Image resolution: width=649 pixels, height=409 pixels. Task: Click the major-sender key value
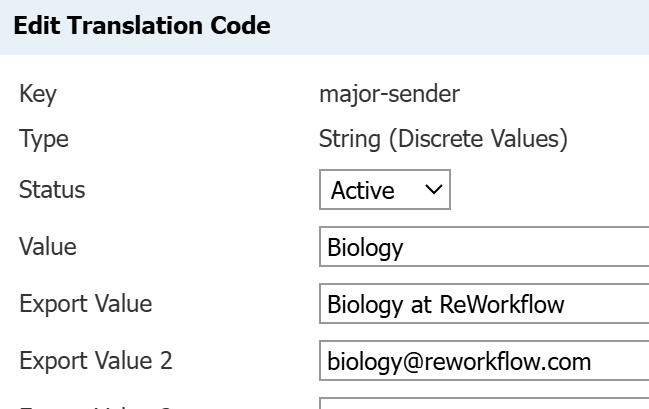[x=388, y=95]
